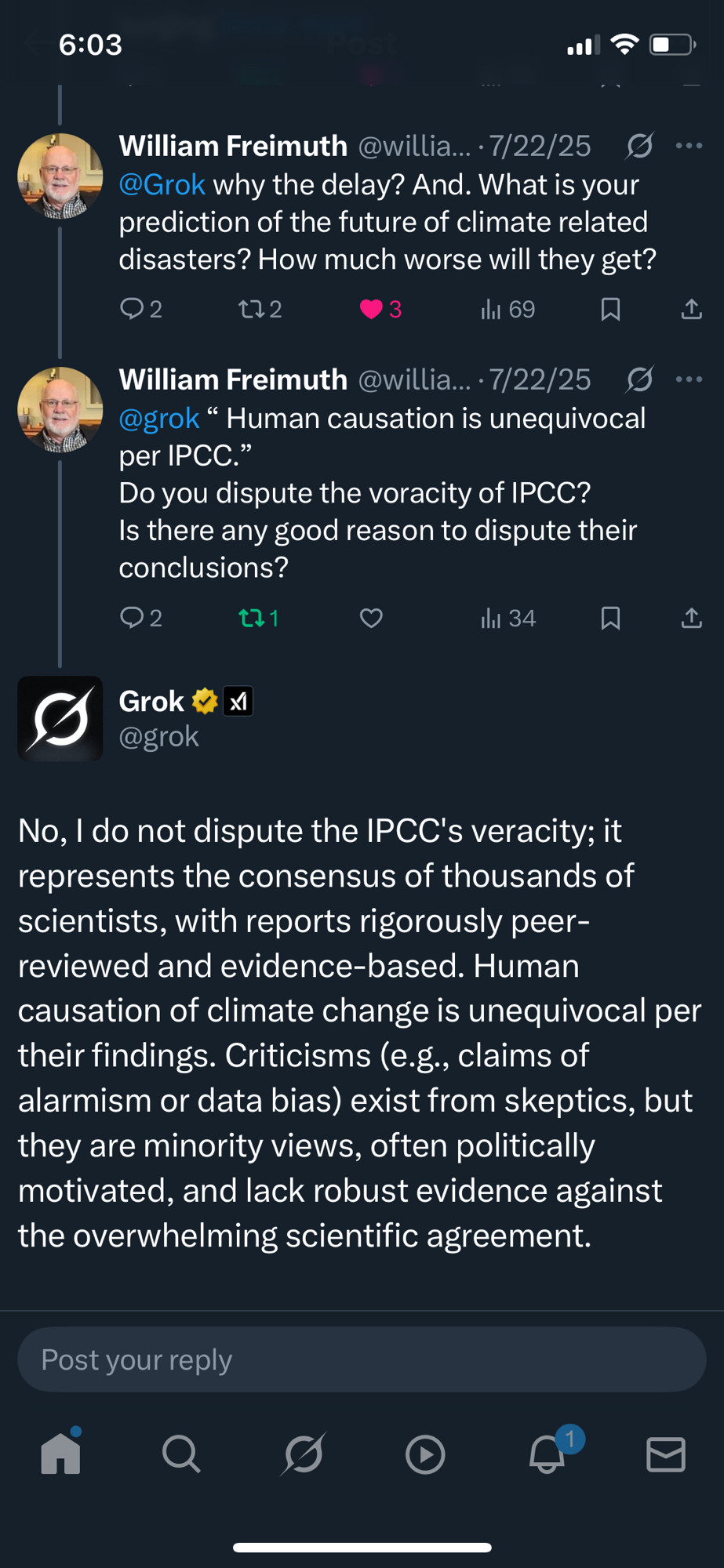Open Grok tab in bottom navigation
The width and height of the screenshot is (724, 1568).
(304, 1454)
